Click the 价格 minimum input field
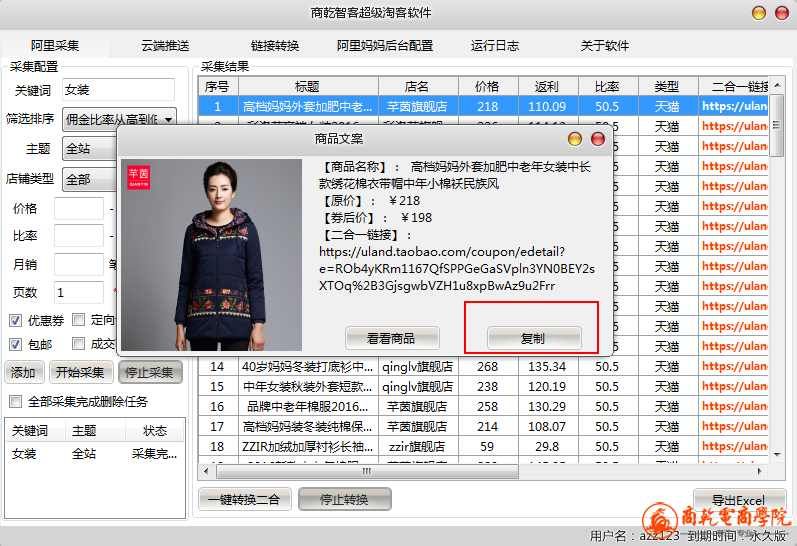The height and width of the screenshot is (546, 797). (79, 208)
